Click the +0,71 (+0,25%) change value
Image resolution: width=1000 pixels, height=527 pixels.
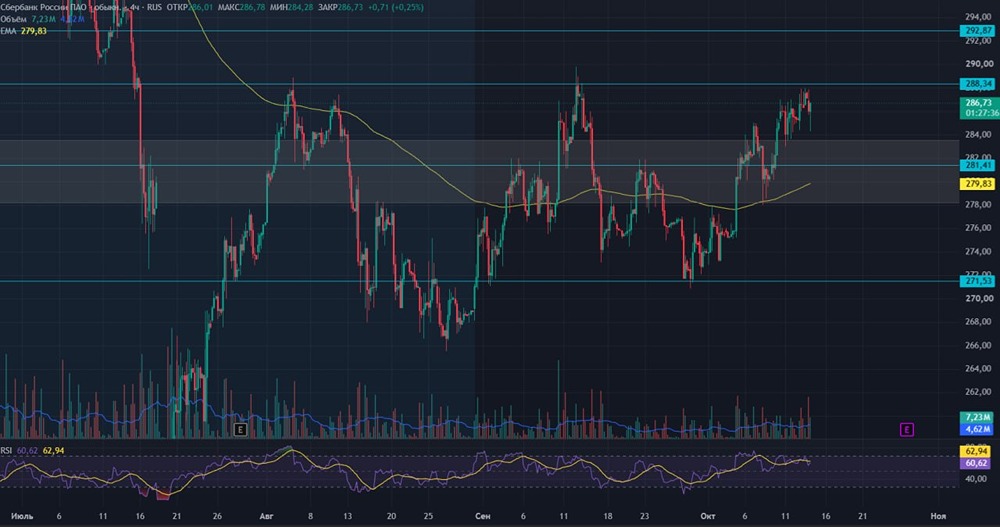pyautogui.click(x=395, y=8)
